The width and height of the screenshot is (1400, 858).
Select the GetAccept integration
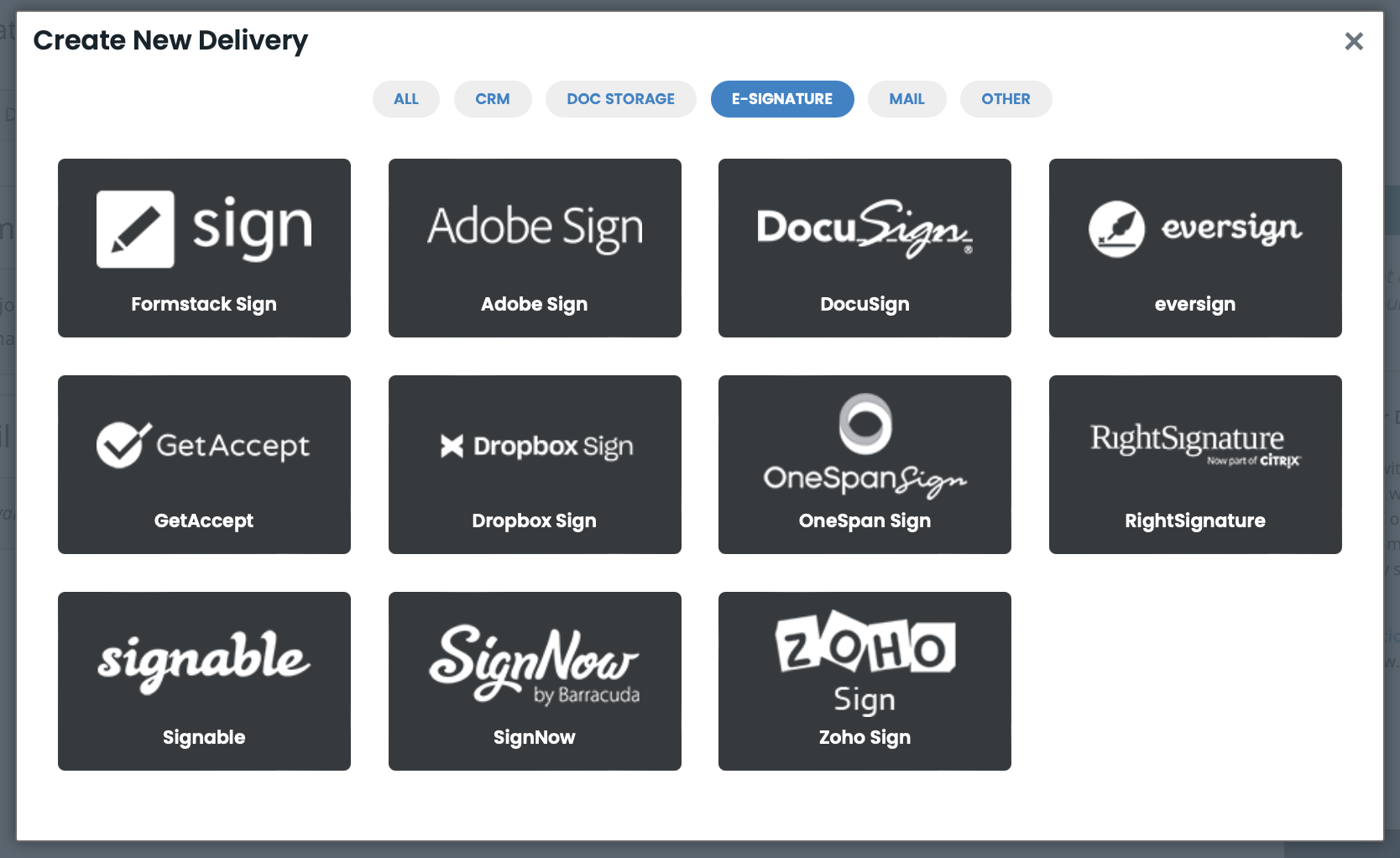click(x=204, y=464)
